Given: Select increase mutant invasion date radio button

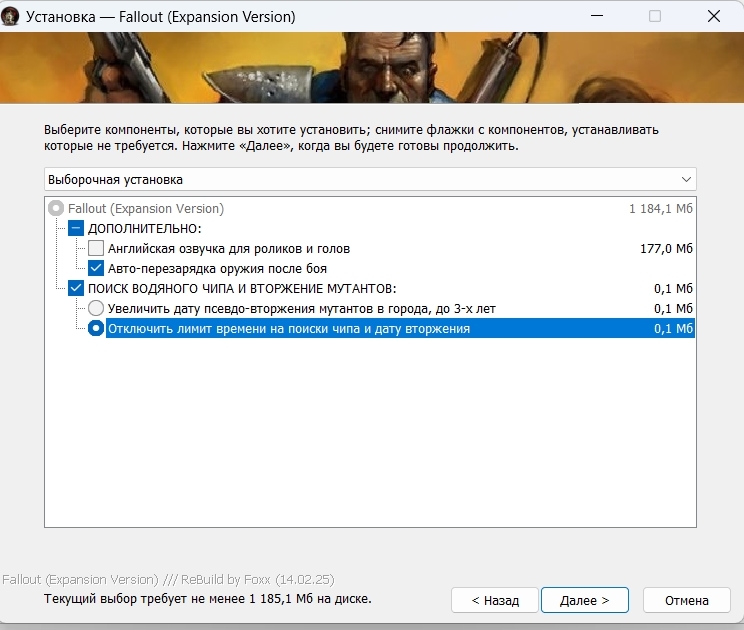Looking at the screenshot, I should (96, 308).
